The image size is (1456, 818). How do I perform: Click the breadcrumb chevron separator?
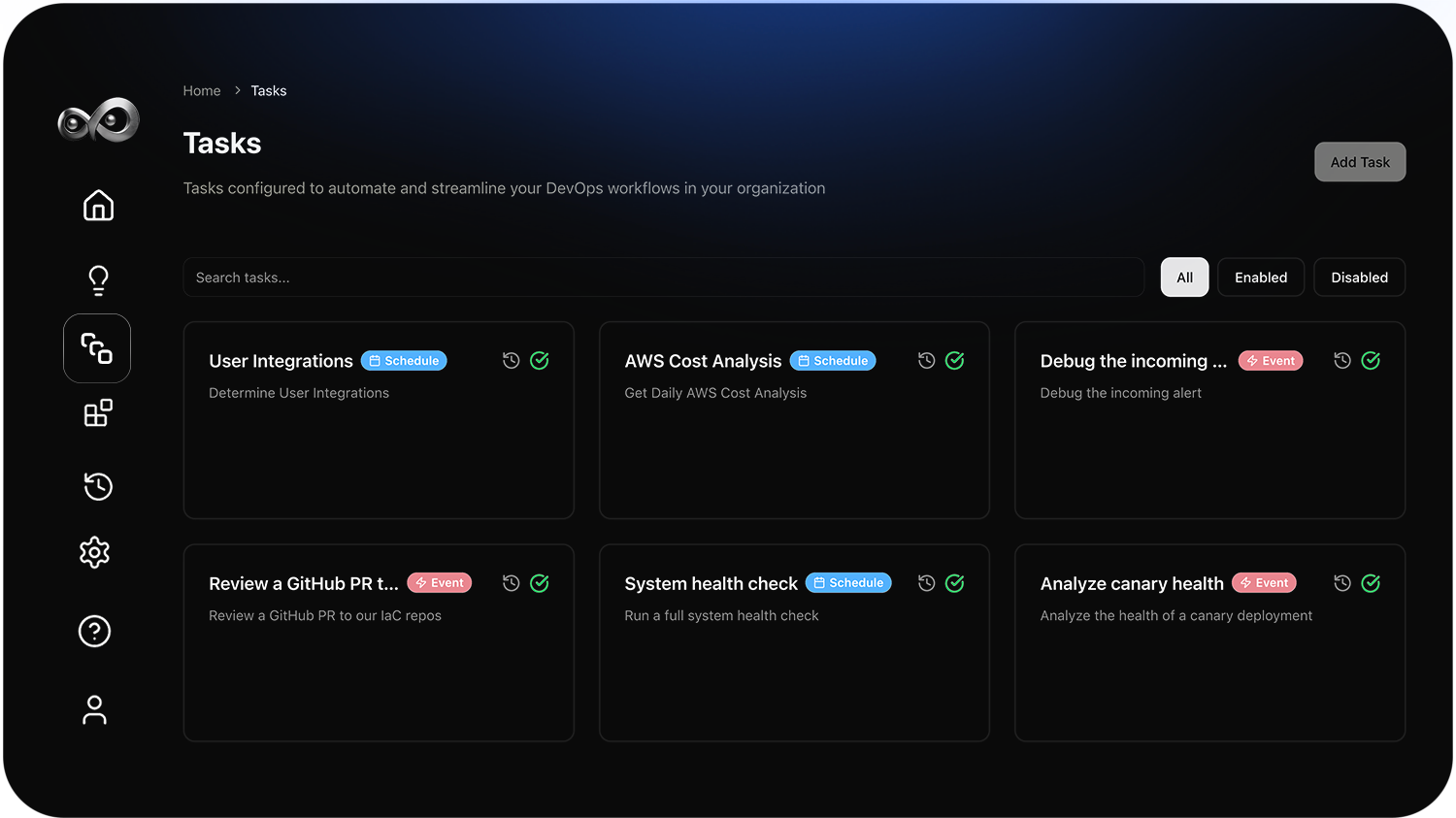(x=237, y=90)
